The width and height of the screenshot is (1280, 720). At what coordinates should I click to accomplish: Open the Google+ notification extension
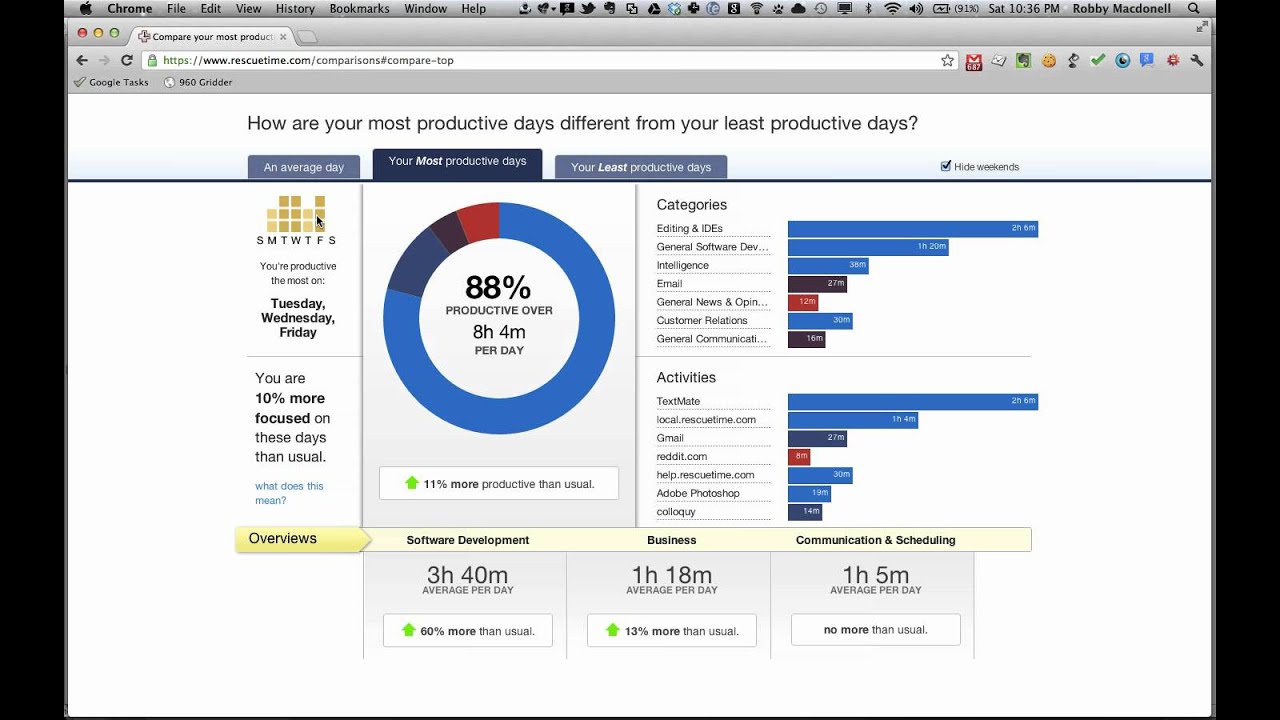pos(1147,60)
